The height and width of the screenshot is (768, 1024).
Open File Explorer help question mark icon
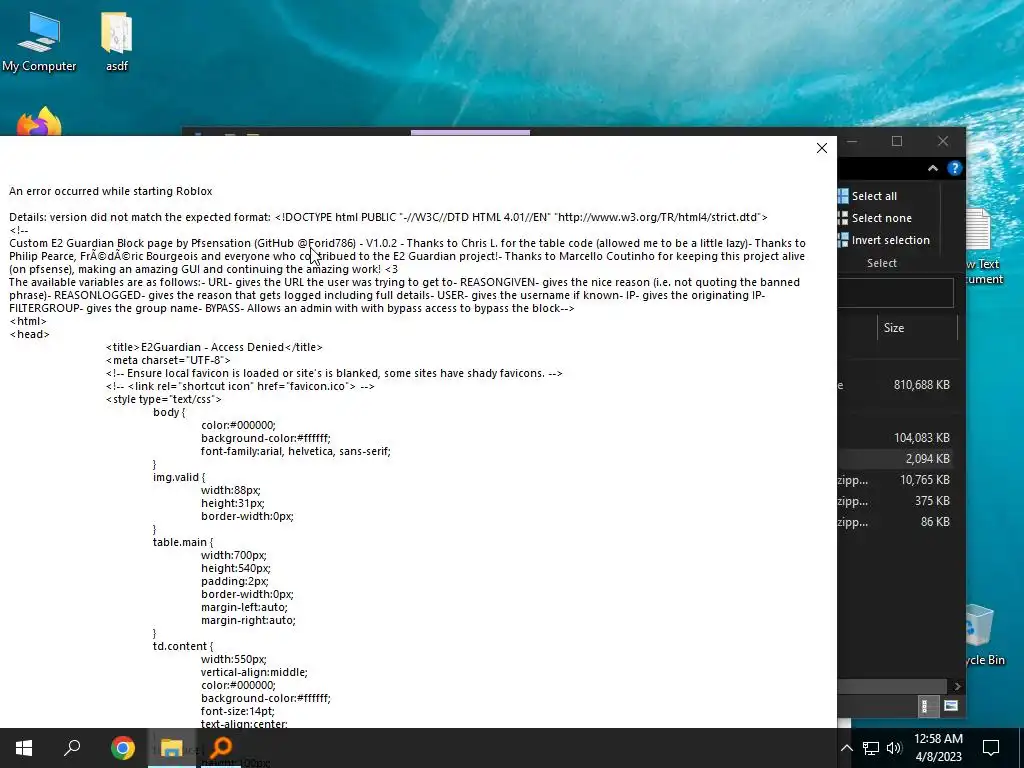click(955, 168)
